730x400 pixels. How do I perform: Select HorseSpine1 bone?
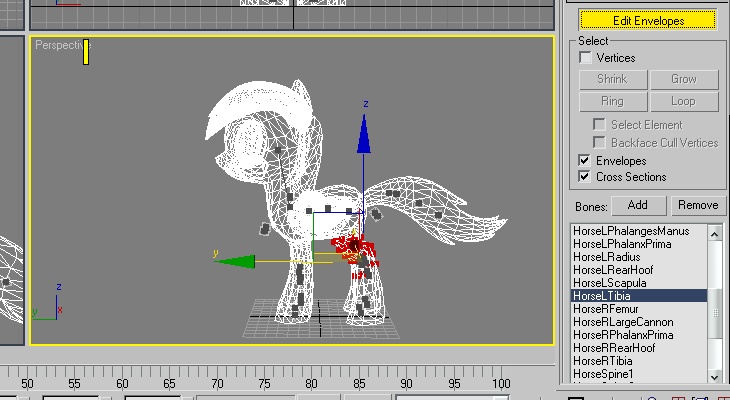click(x=639, y=374)
